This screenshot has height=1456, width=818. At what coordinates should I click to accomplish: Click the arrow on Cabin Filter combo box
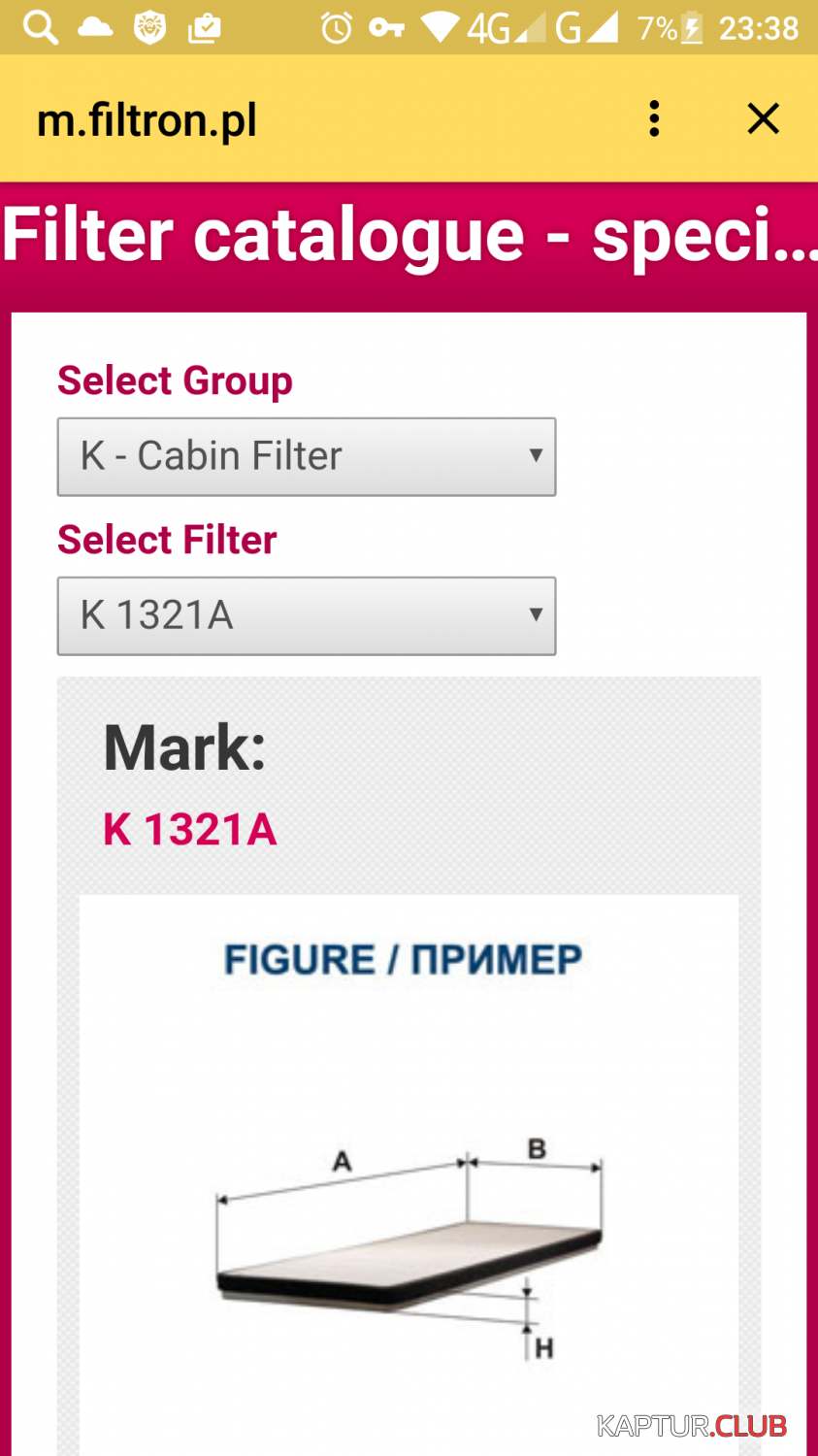pyautogui.click(x=535, y=455)
